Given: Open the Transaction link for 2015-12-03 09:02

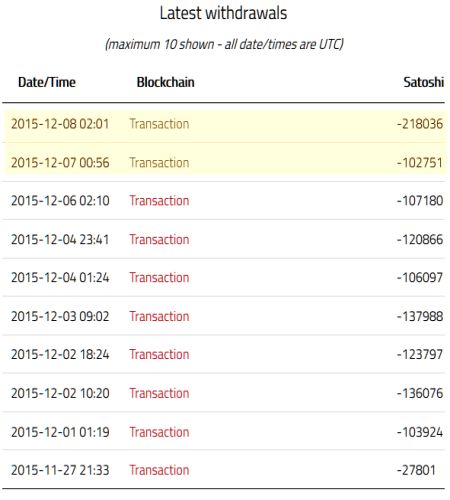Looking at the screenshot, I should tap(159, 316).
